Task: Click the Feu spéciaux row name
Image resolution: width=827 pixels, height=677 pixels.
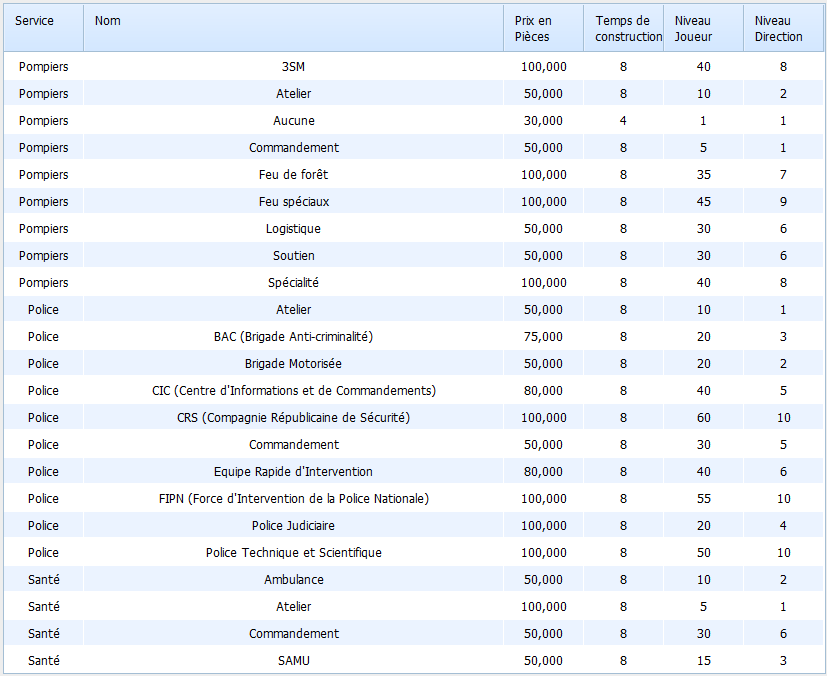Action: point(294,202)
